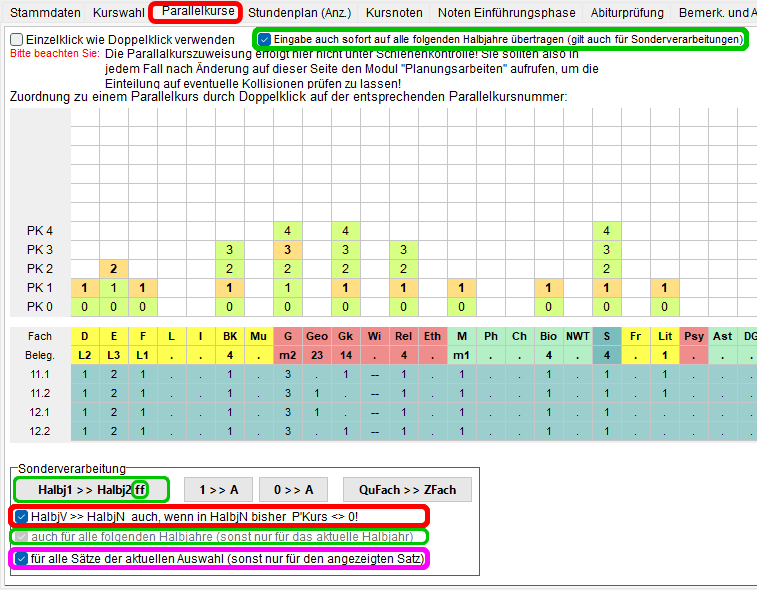This screenshot has width=757, height=590.
Task: Enable Einzelklick wie Doppelklick verwenden checkbox
Action: pos(16,39)
